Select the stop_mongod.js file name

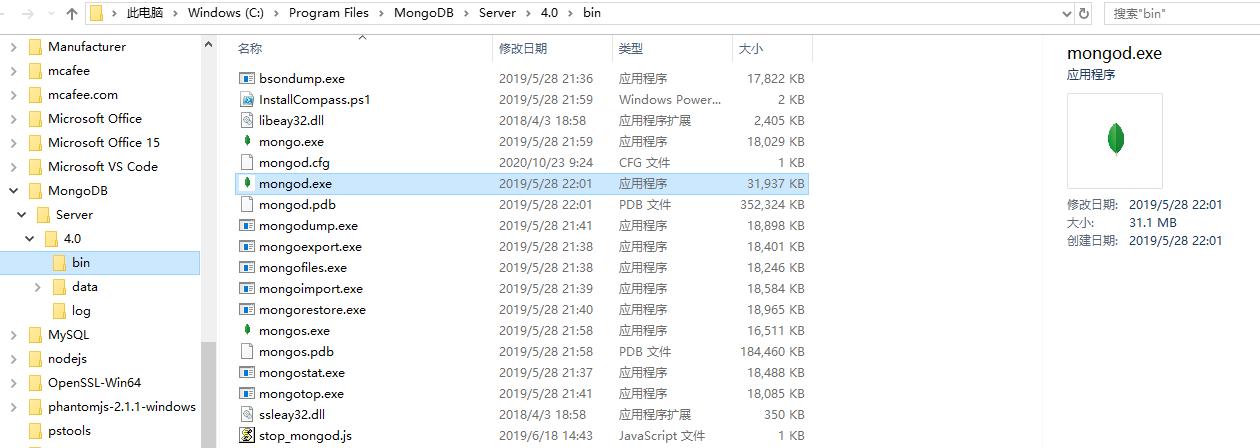click(305, 435)
